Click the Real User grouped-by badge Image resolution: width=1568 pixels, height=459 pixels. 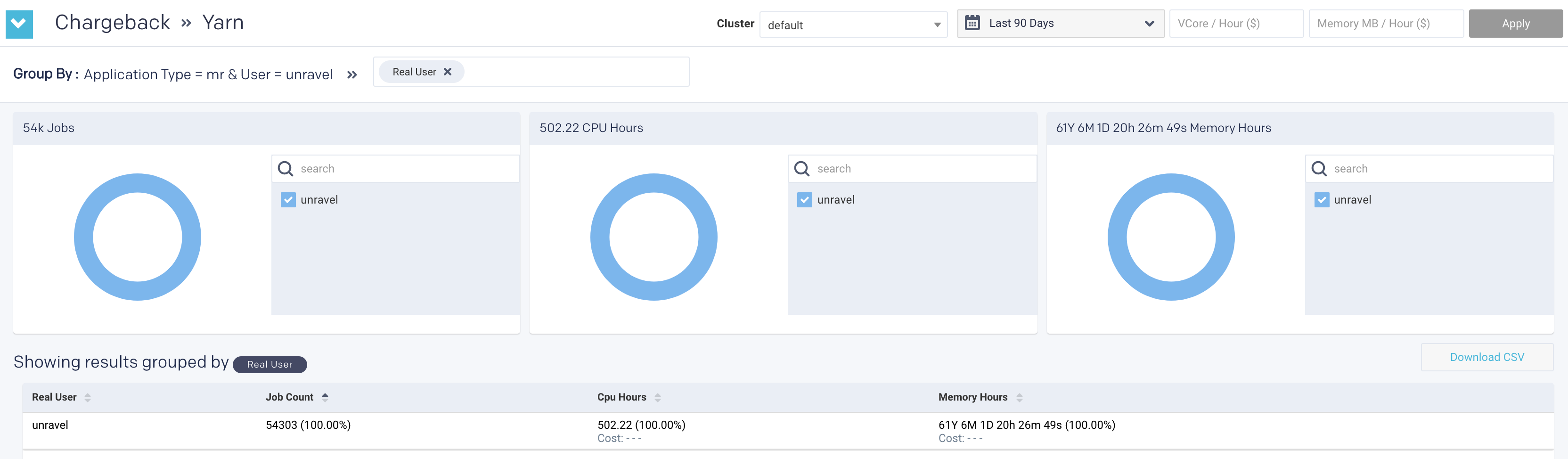point(269,365)
